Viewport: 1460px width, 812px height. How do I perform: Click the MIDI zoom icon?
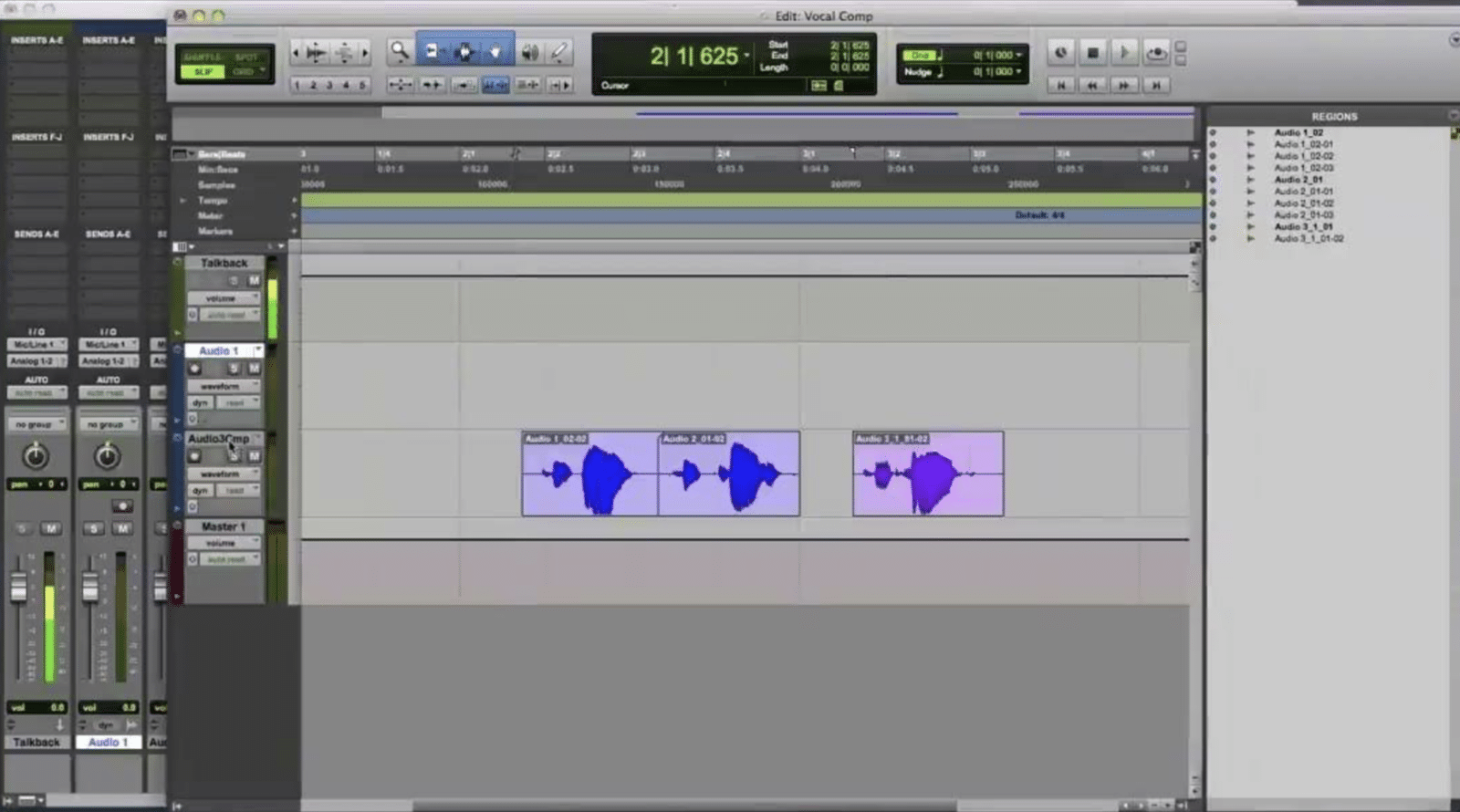click(344, 53)
